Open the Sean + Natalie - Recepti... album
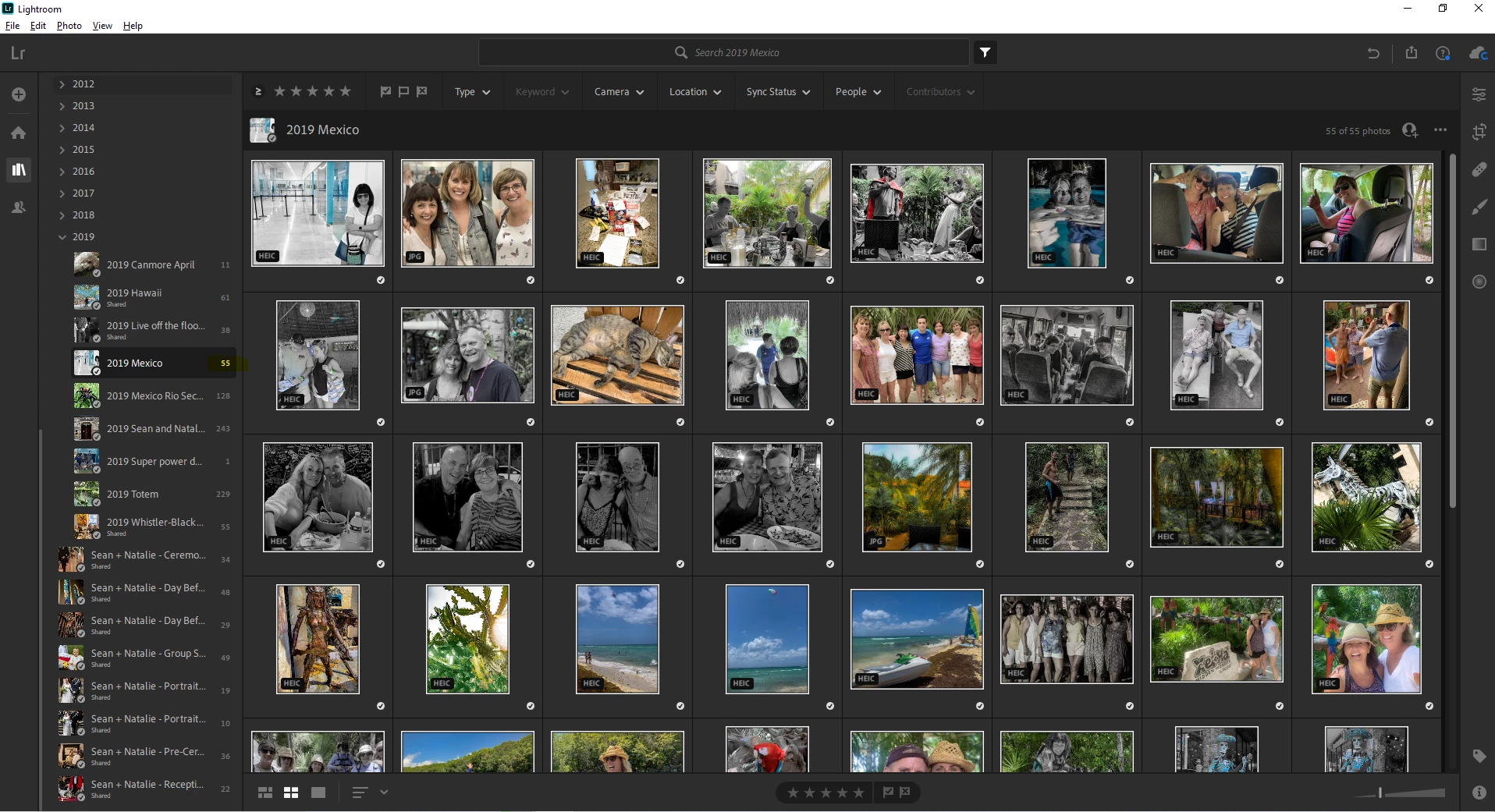Image resolution: width=1495 pixels, height=812 pixels. (x=145, y=789)
